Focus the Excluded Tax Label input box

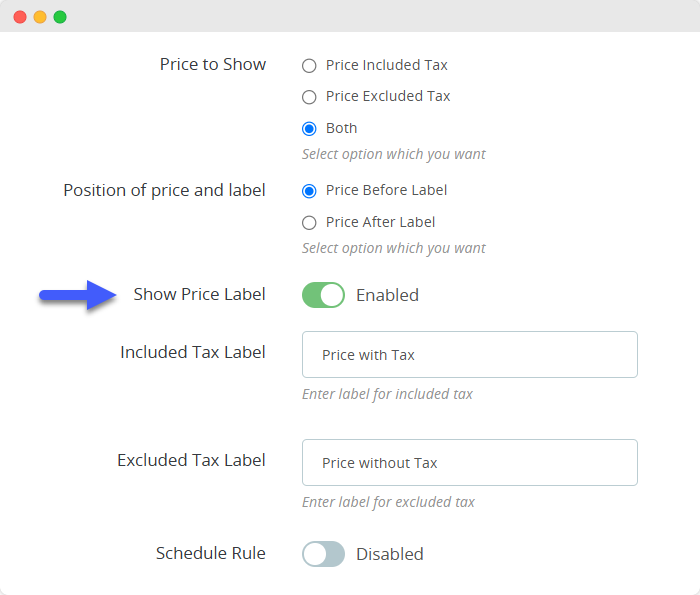point(469,463)
